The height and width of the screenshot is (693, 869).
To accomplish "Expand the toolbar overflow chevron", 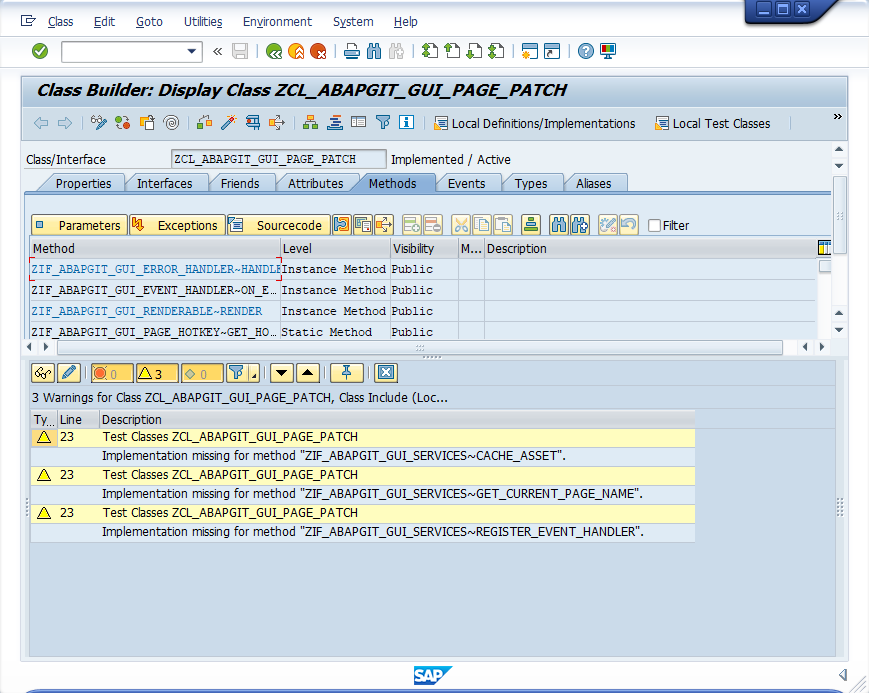I will coord(838,116).
